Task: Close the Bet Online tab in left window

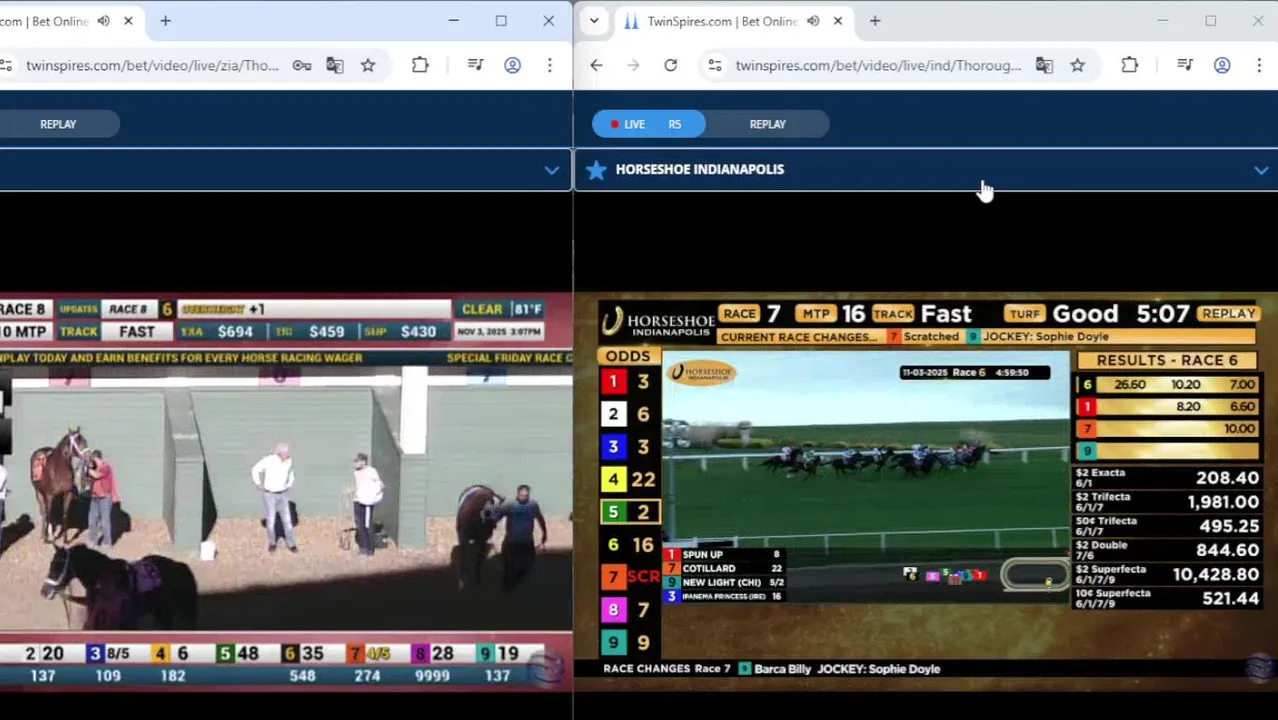Action: point(128,21)
